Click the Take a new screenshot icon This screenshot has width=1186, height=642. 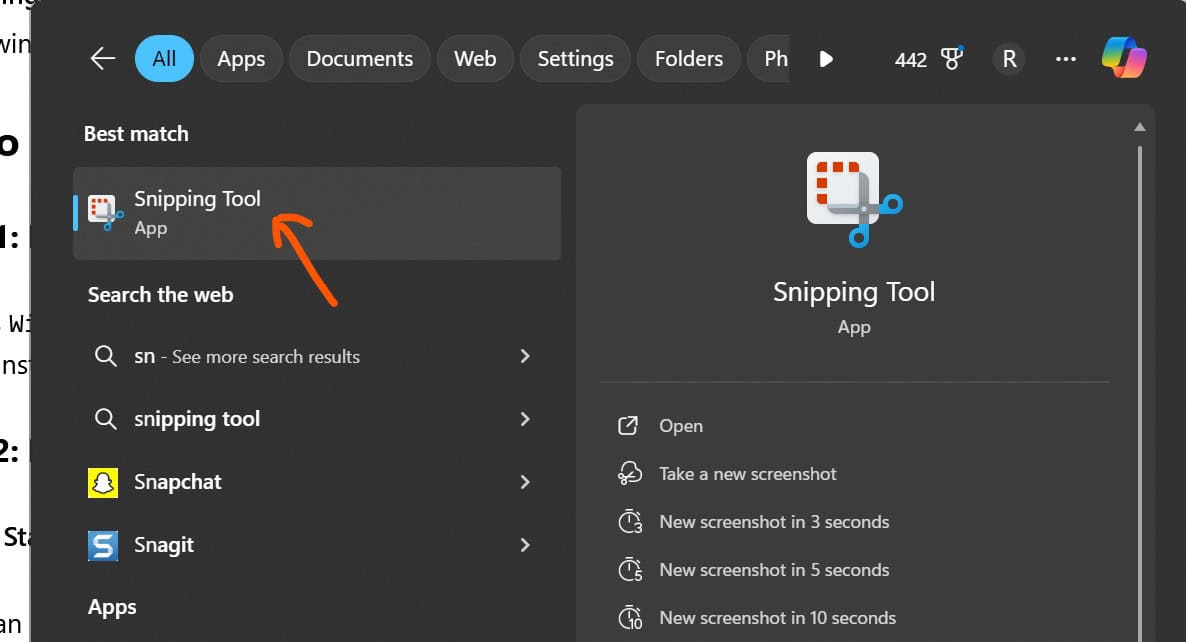629,473
